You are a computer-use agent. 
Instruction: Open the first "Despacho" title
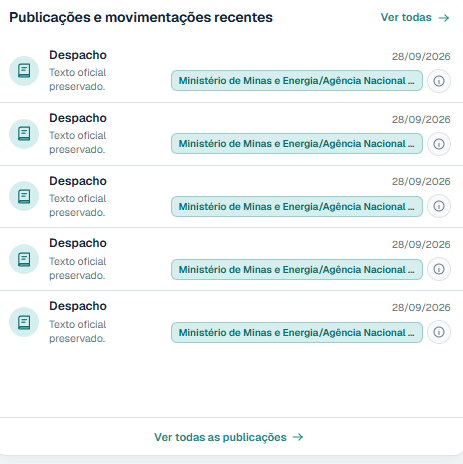(78, 55)
